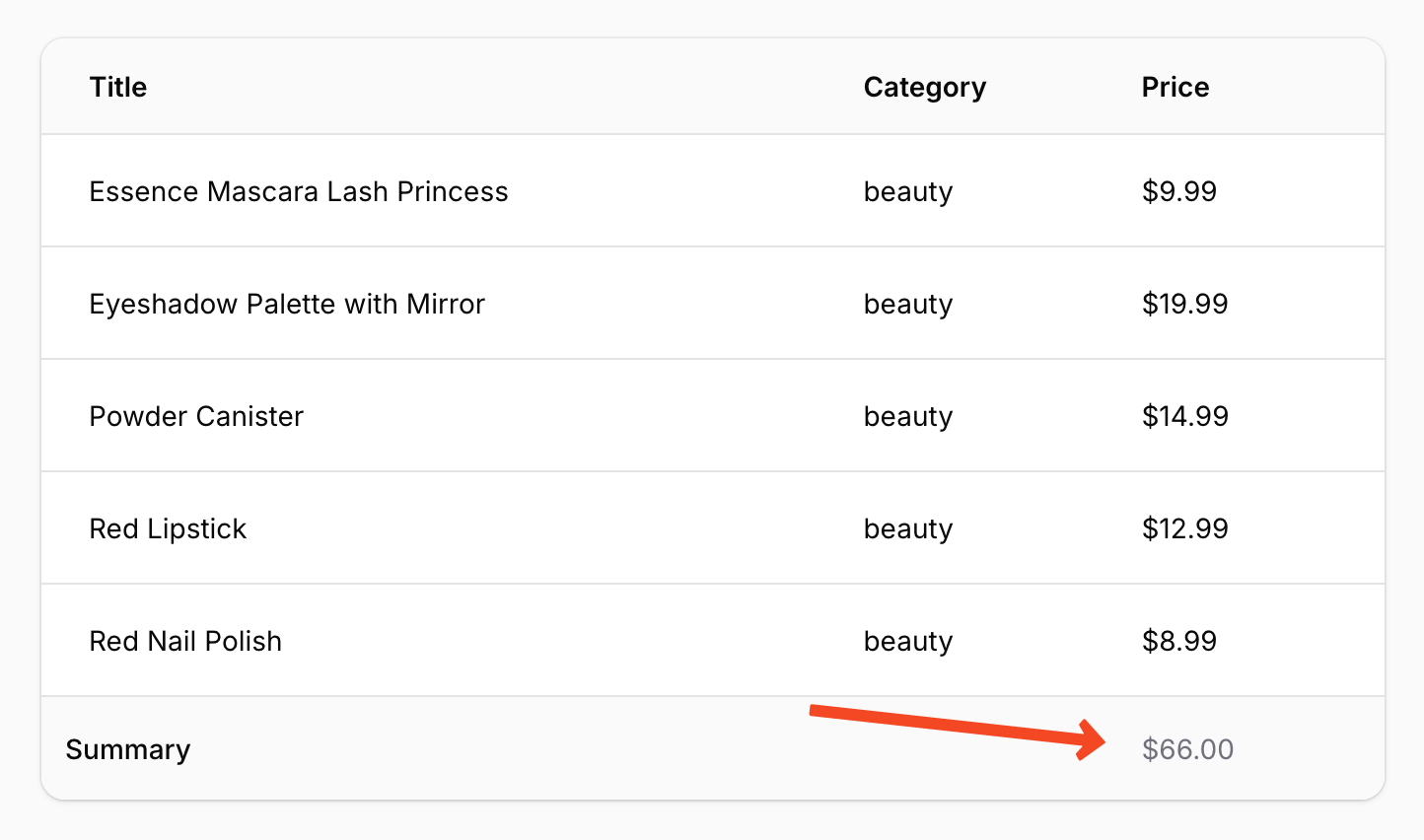1424x840 pixels.
Task: Click the Summary label in footer
Action: [x=127, y=749]
